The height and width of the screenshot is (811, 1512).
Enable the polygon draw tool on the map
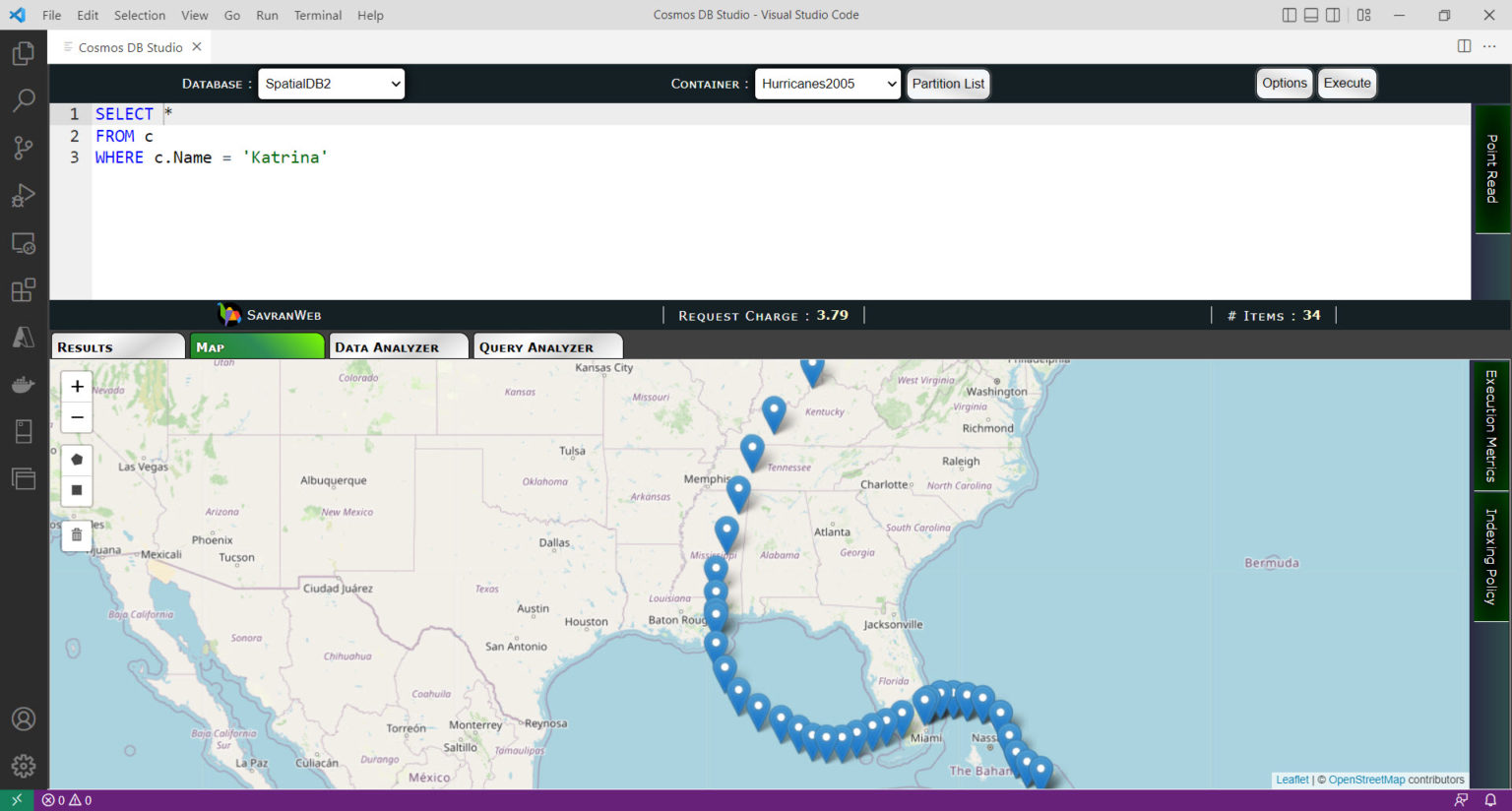[x=76, y=459]
